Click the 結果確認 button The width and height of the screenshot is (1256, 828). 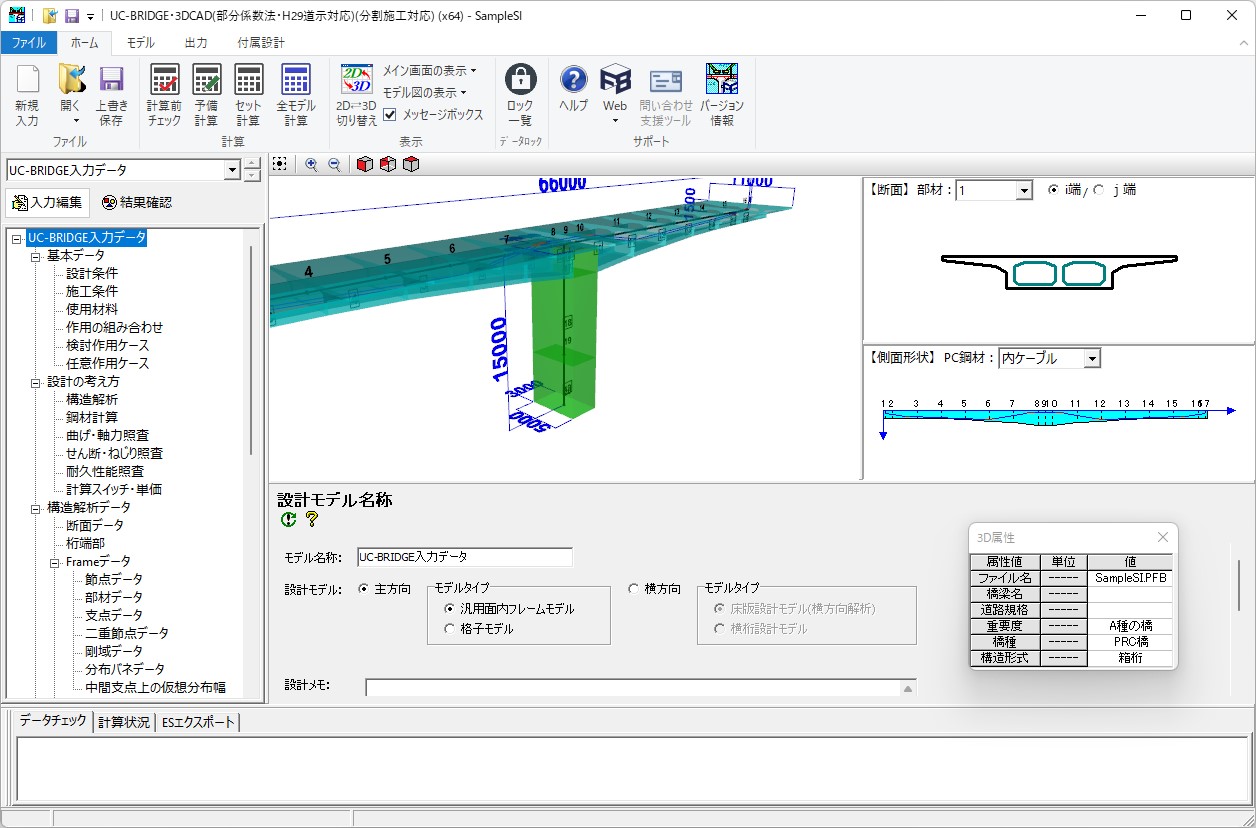tap(137, 203)
